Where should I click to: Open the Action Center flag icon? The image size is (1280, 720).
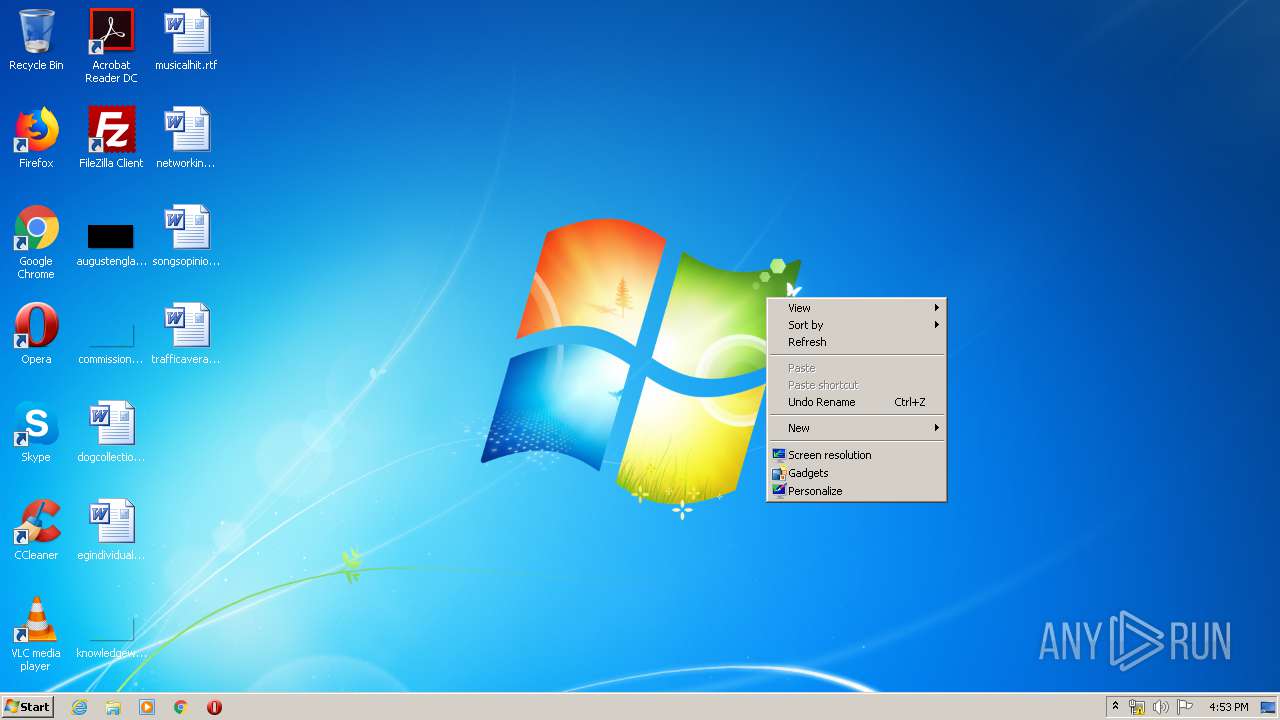point(1185,707)
